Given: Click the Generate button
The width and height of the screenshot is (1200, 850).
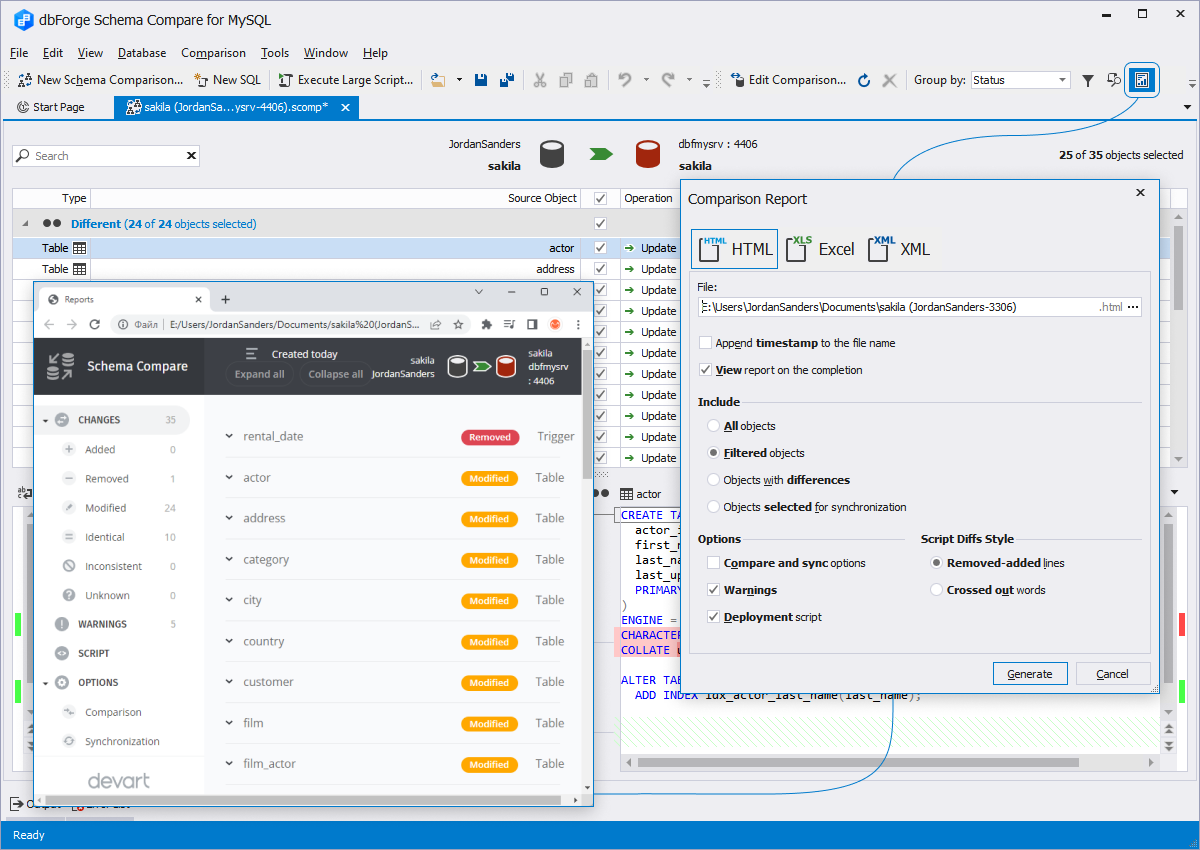Looking at the screenshot, I should tap(1030, 674).
